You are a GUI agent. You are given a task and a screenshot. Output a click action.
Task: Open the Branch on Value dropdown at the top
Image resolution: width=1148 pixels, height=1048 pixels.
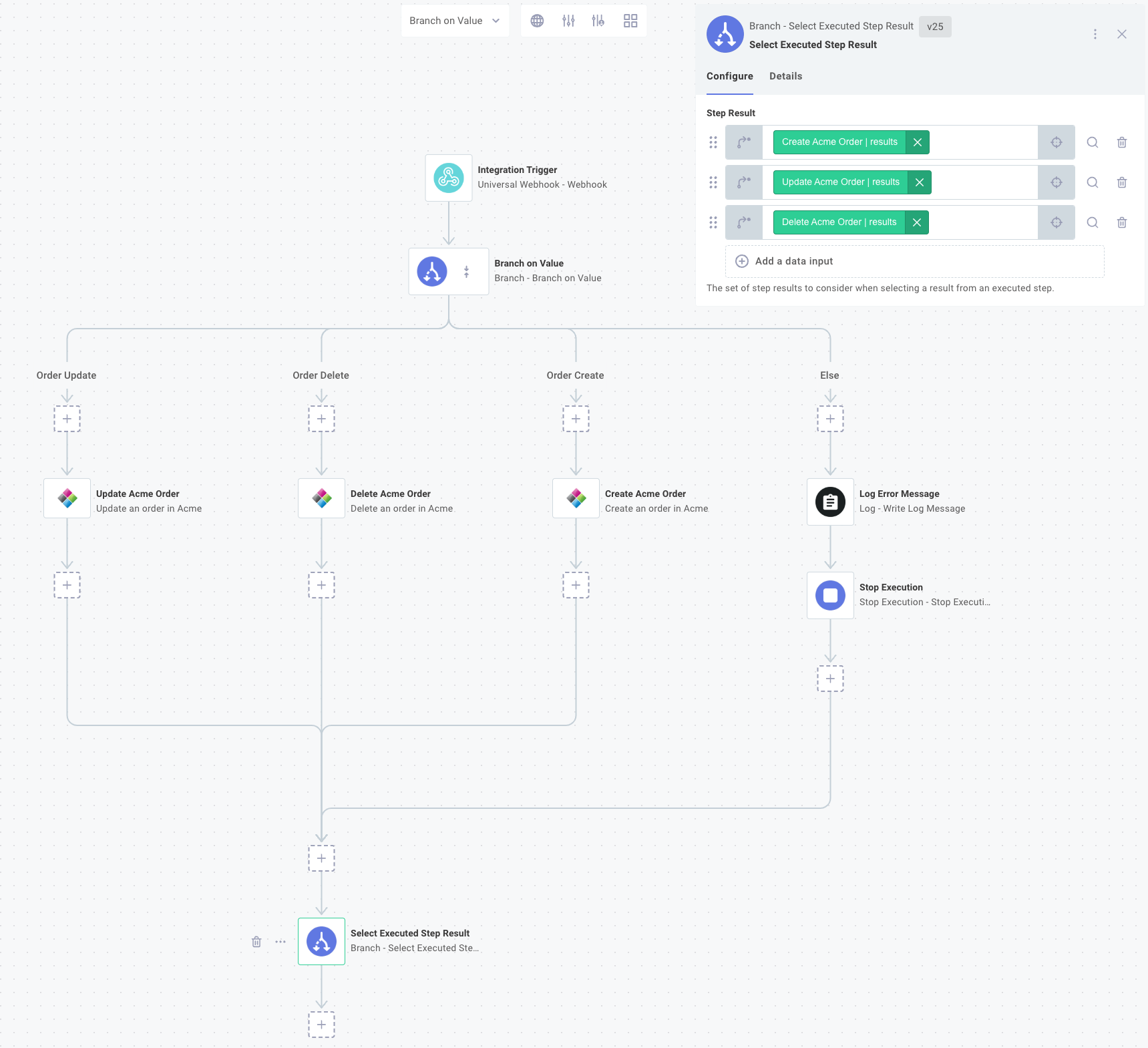click(x=455, y=21)
